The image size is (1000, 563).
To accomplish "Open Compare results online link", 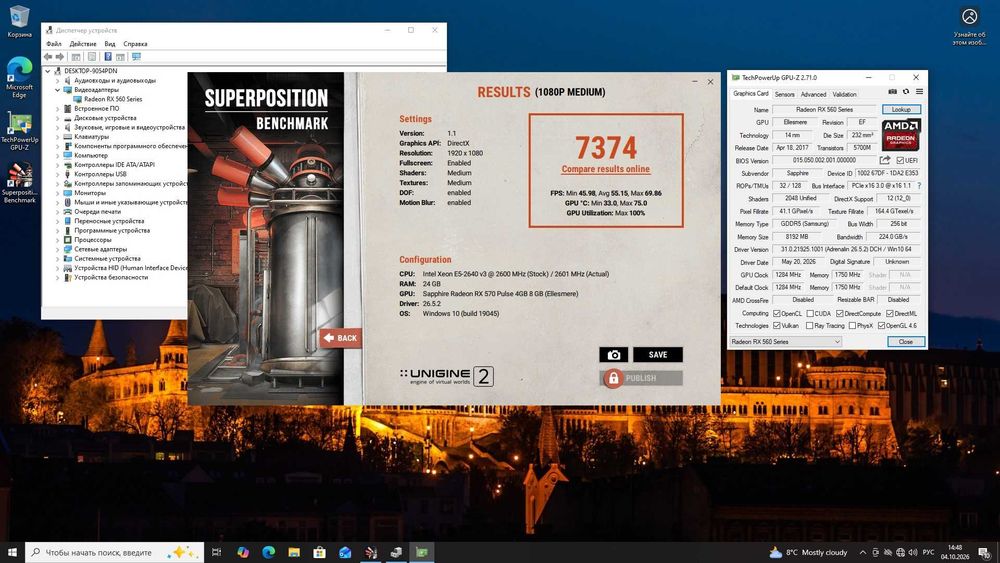I will point(605,169).
